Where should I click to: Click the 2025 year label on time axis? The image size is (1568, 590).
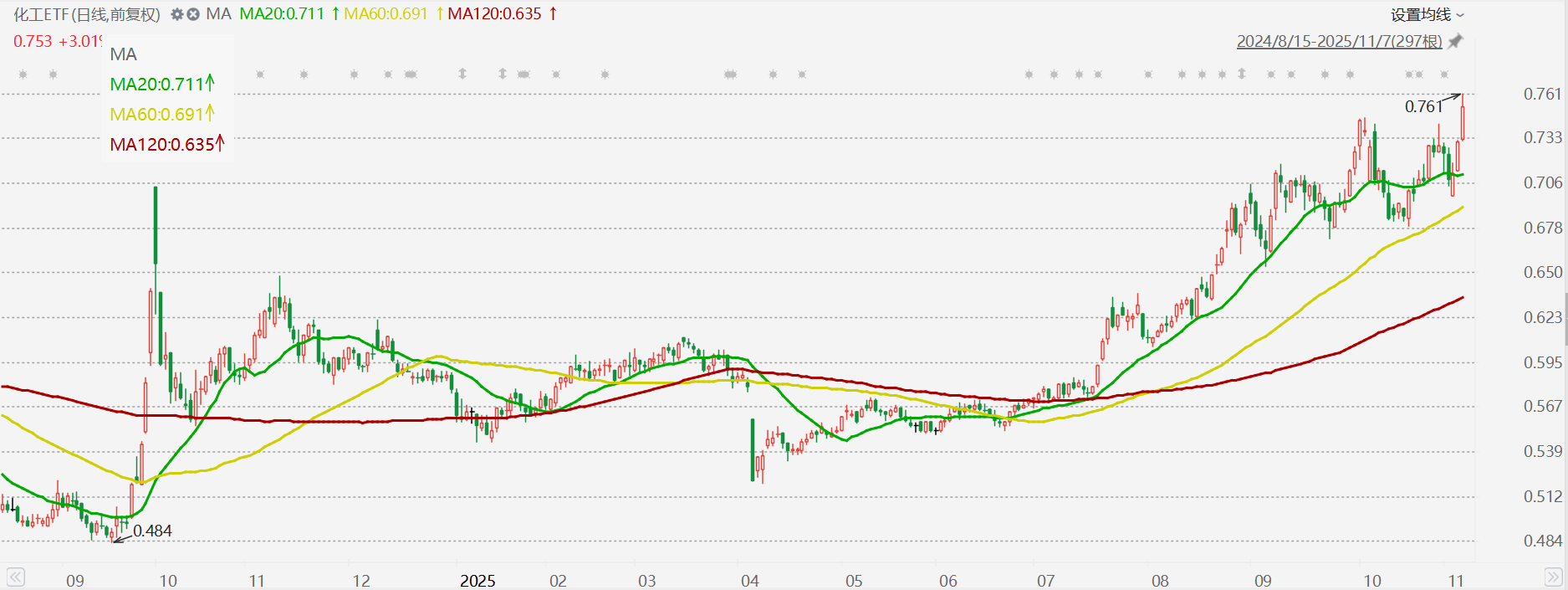coord(478,580)
